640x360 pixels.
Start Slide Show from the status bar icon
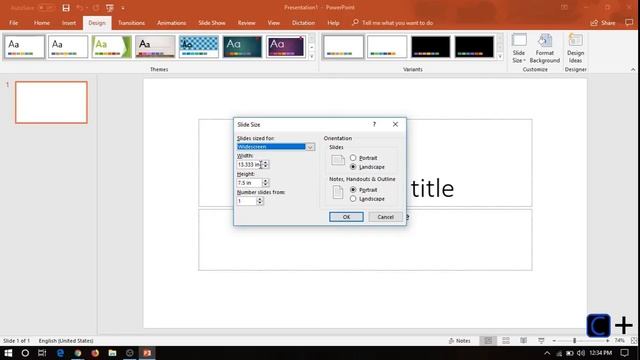541,340
